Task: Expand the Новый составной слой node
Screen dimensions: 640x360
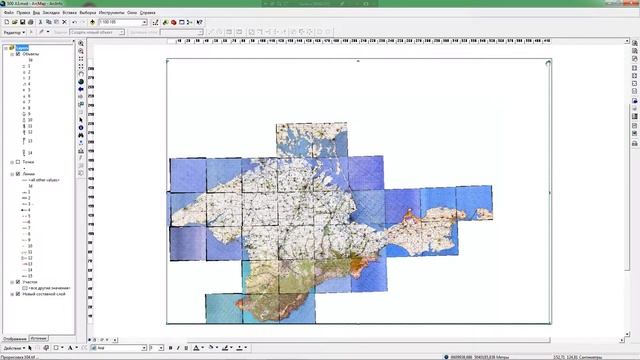Action: click(x=12, y=294)
